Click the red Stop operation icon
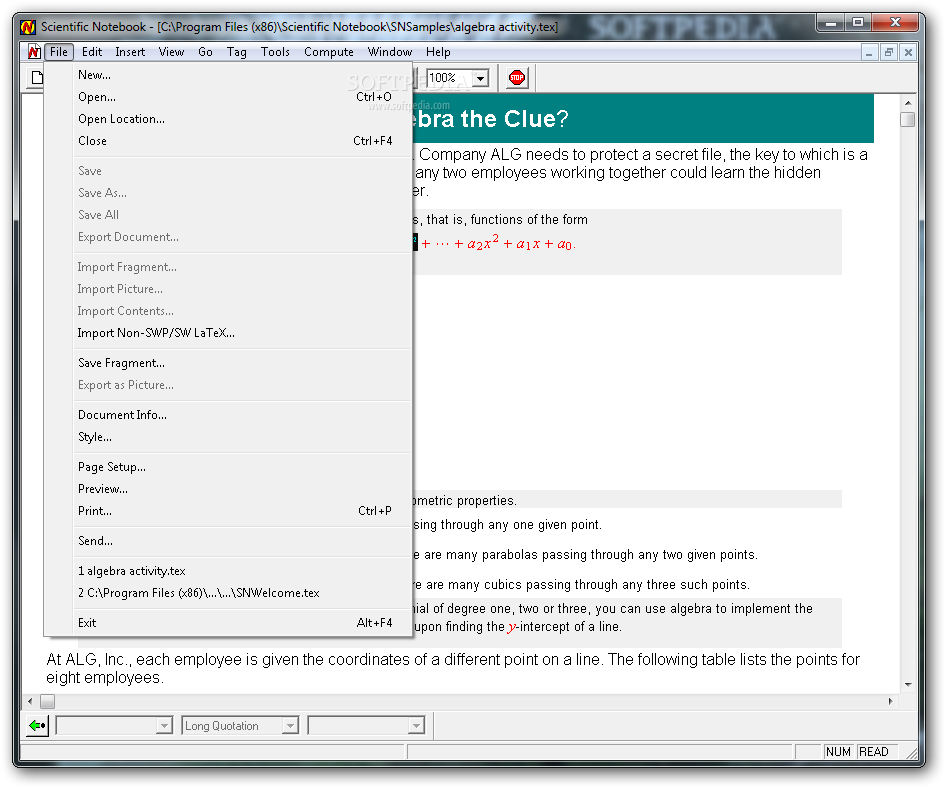 (516, 78)
